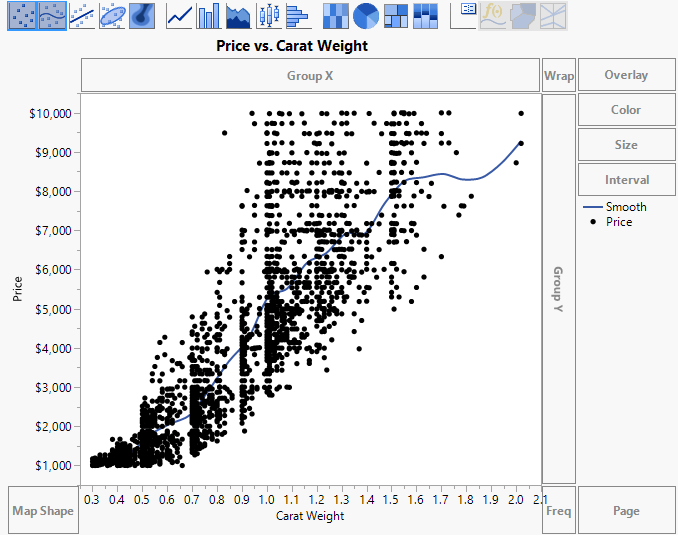
Task: Toggle the Smoother element icon
Action: pos(52,16)
